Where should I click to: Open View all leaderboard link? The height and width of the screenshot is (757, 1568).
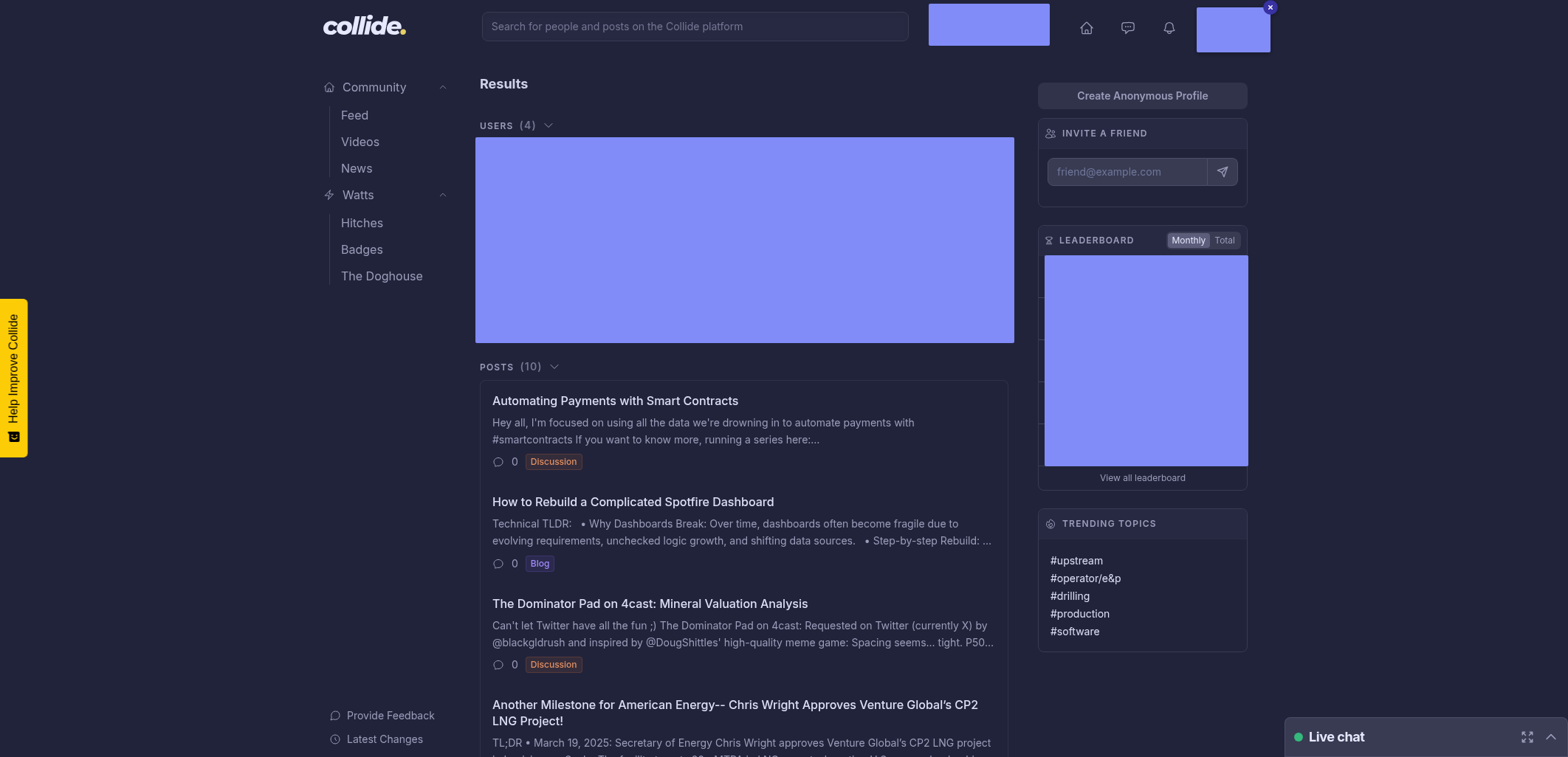(1142, 478)
